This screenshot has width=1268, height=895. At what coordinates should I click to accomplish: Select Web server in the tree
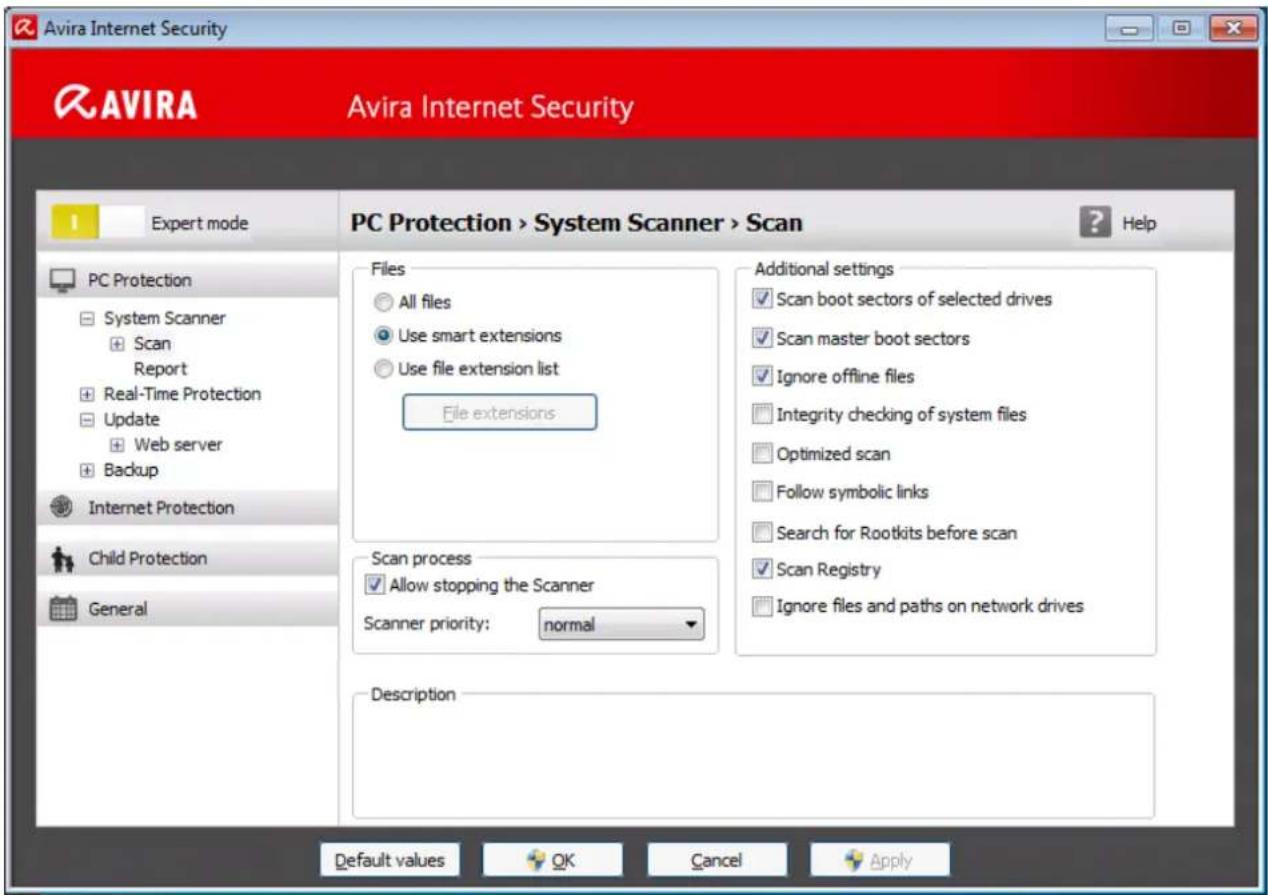pos(178,445)
